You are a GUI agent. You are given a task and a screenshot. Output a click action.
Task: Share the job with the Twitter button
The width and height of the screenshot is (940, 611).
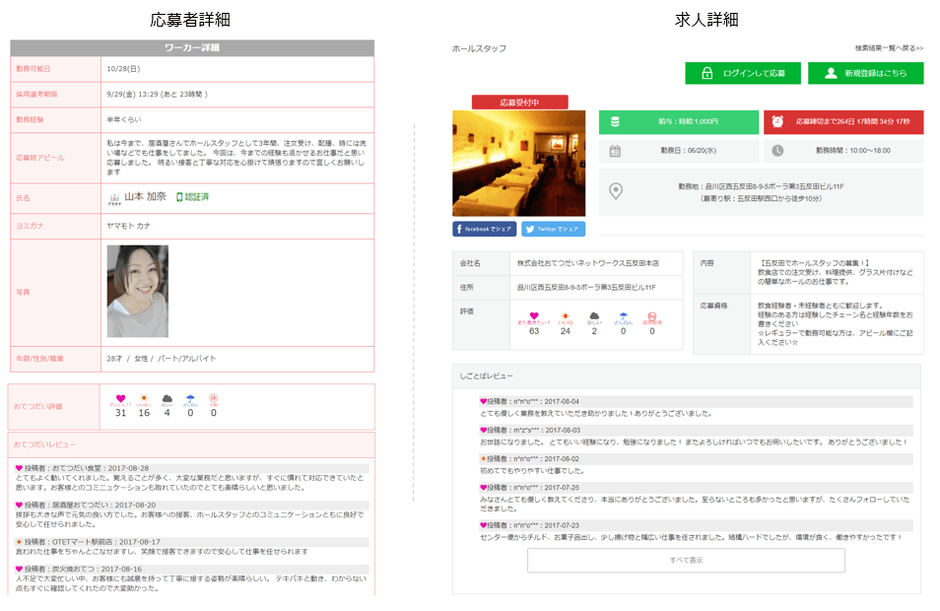click(x=553, y=229)
